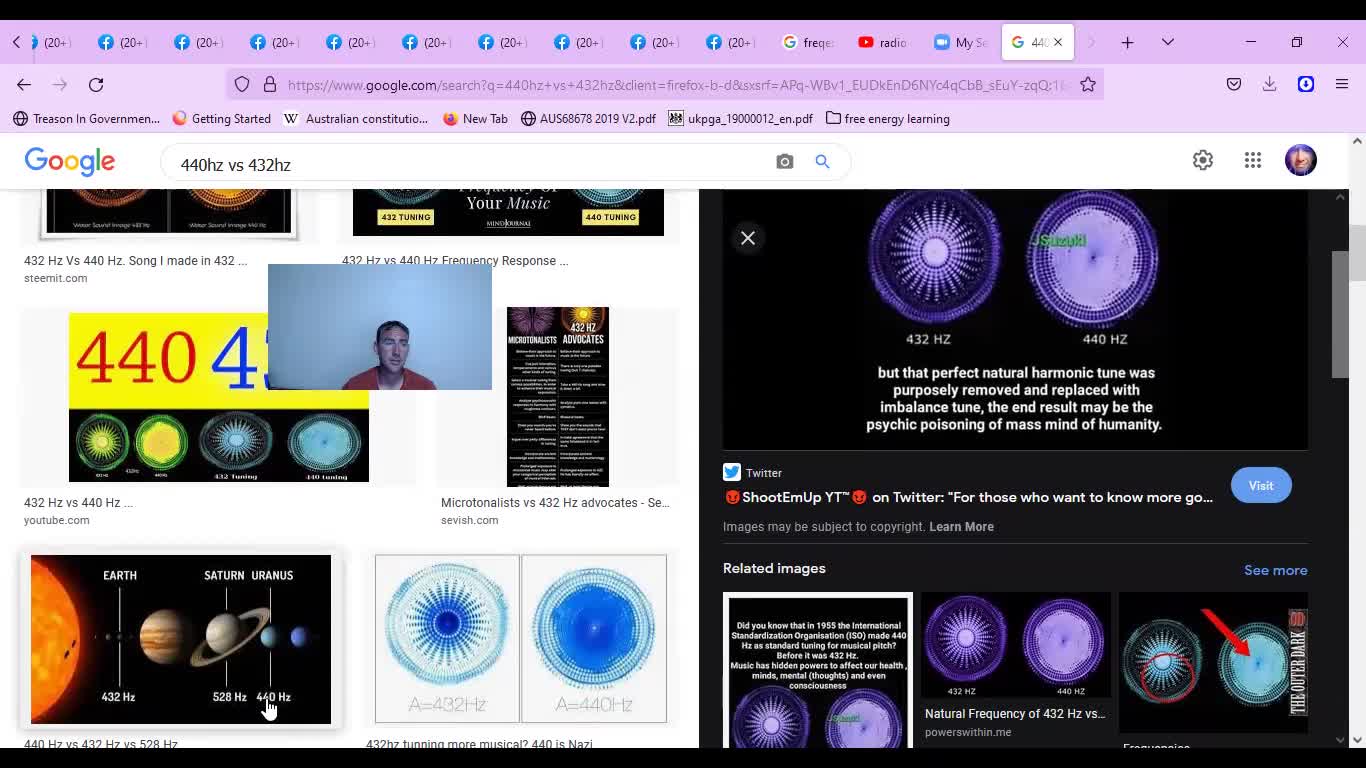The width and height of the screenshot is (1366, 768).
Task: Open ukpga_19000012_en.pdf bookmark
Action: click(741, 118)
